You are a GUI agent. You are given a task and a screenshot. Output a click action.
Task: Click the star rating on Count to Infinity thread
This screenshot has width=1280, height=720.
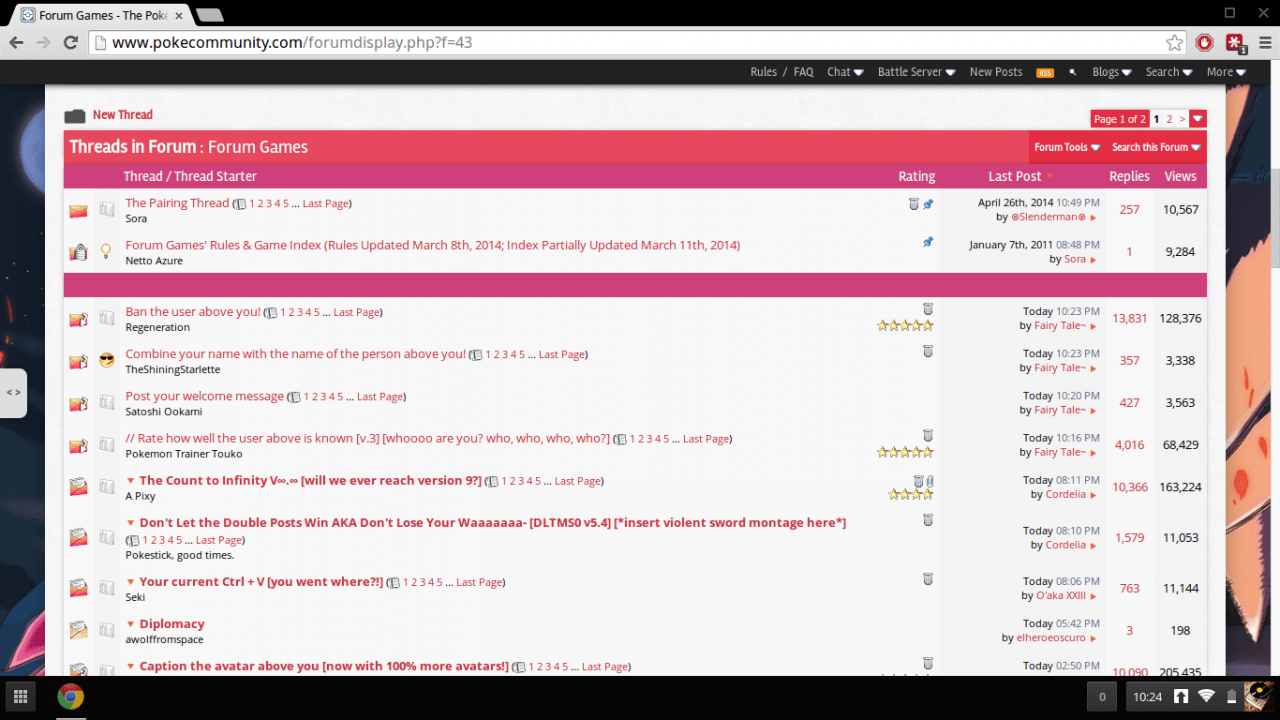[911, 494]
